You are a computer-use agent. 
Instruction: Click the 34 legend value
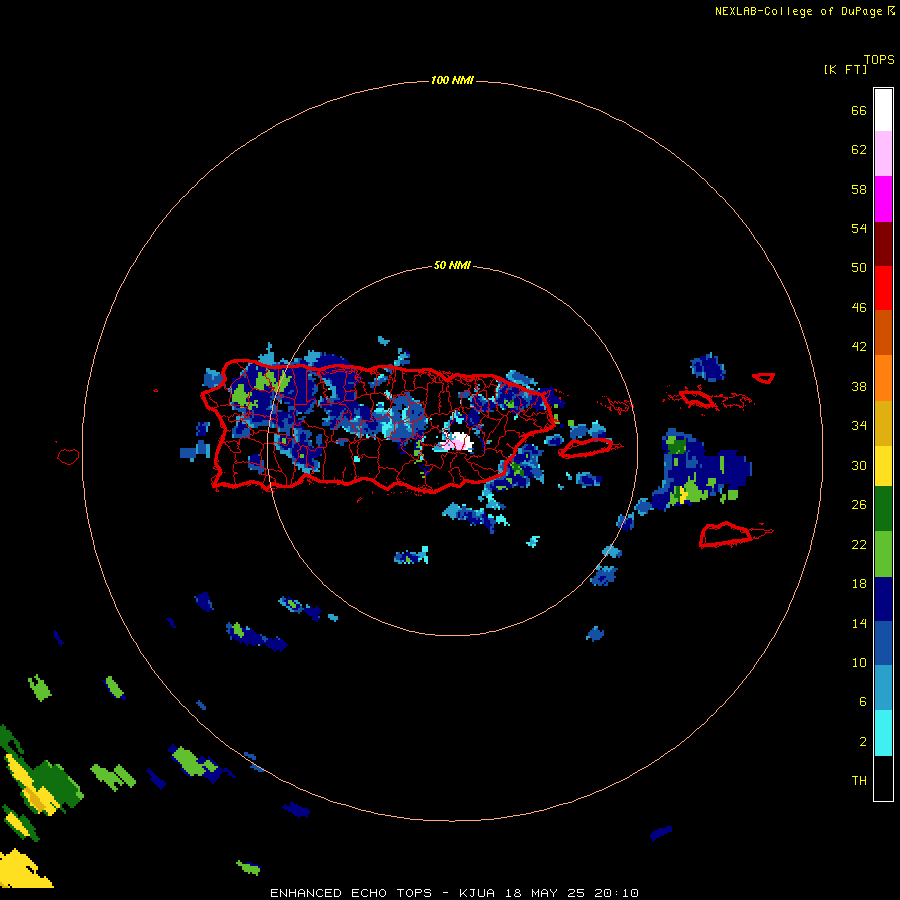(859, 426)
